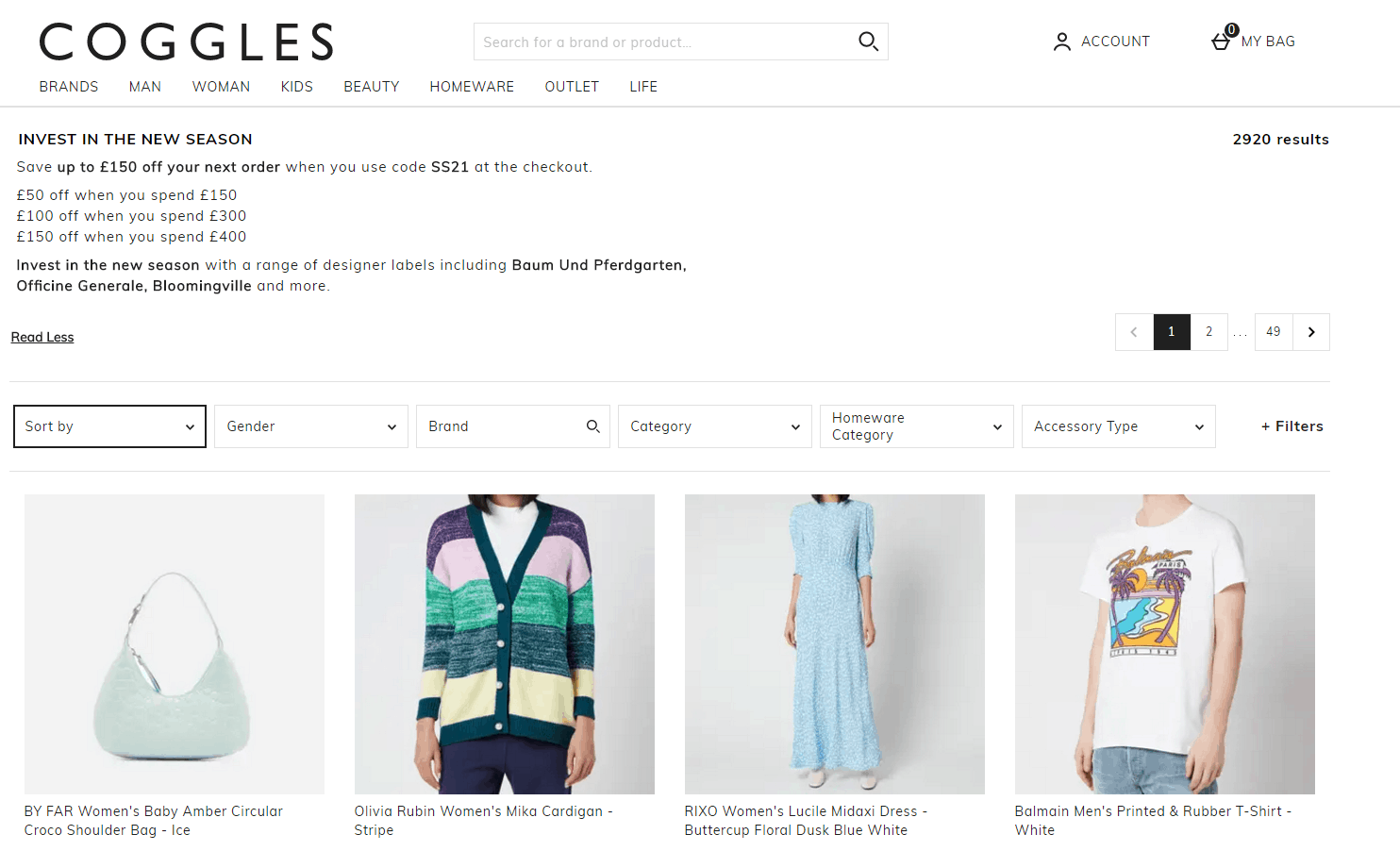This screenshot has width=1400, height=851.
Task: Click the ACCOUNT link text
Action: (1115, 42)
